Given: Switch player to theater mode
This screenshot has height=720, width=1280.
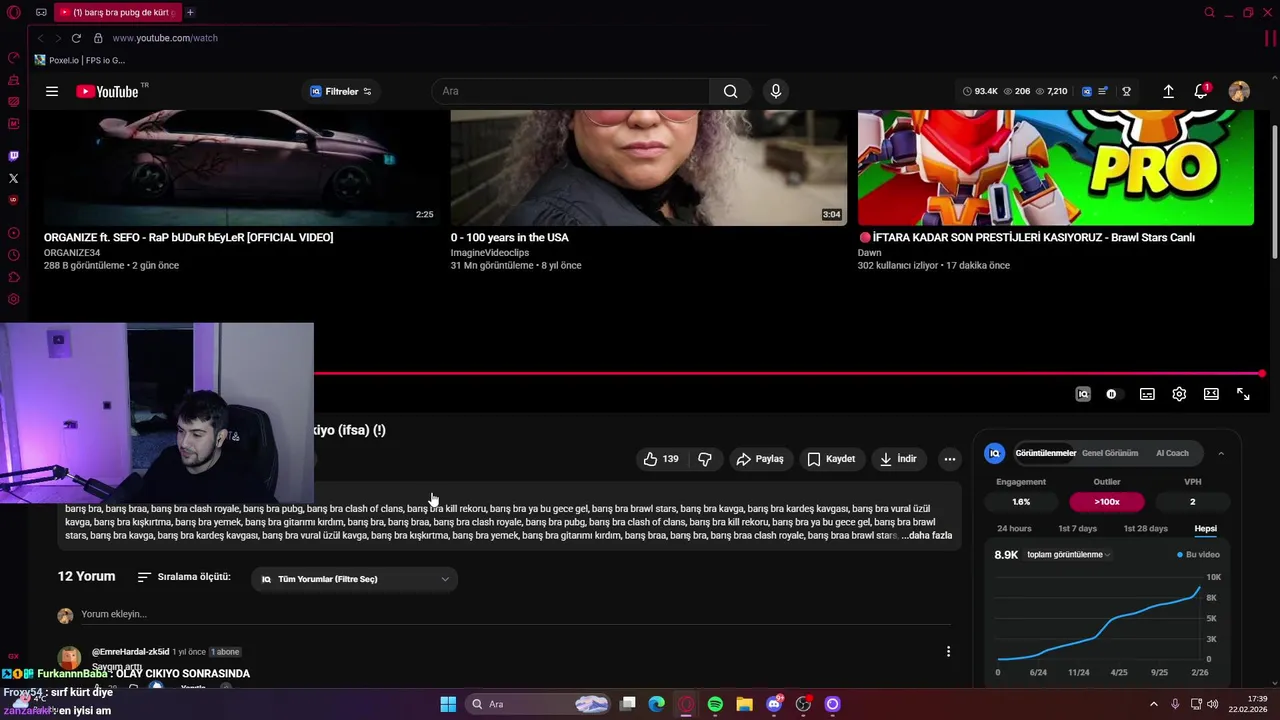Looking at the screenshot, I should click(1211, 394).
